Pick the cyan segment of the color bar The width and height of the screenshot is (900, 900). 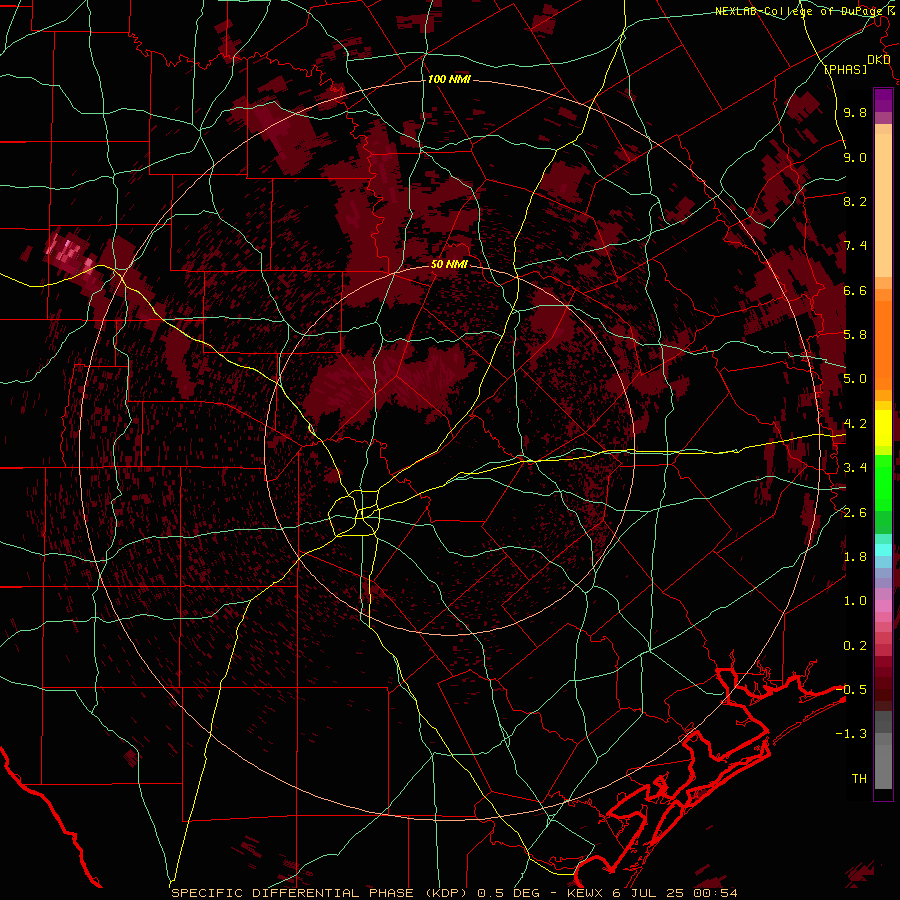click(x=883, y=550)
